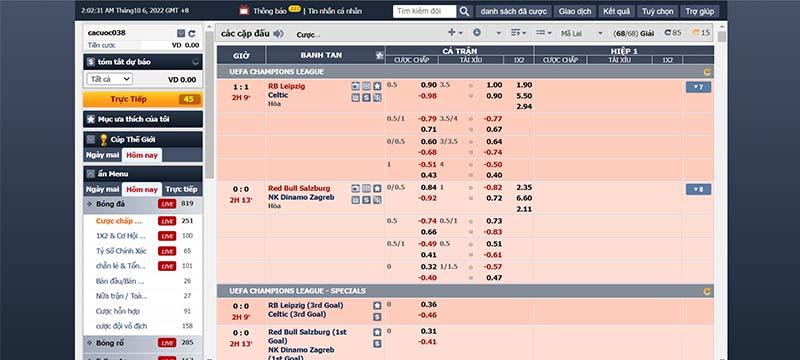Viewport: 800px width, 360px height.
Task: Select Ngày mai tab under Cúp Thế Giới
Action: pos(103,155)
